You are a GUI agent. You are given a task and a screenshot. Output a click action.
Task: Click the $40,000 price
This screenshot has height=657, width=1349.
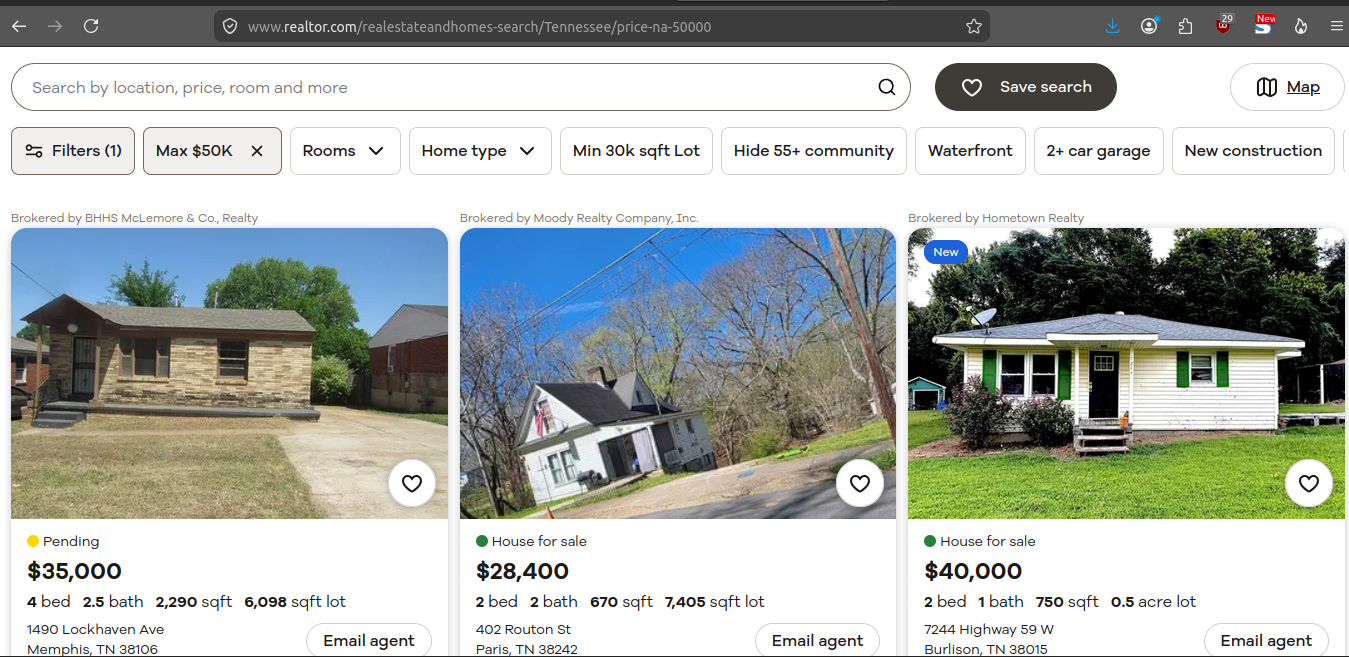click(973, 571)
